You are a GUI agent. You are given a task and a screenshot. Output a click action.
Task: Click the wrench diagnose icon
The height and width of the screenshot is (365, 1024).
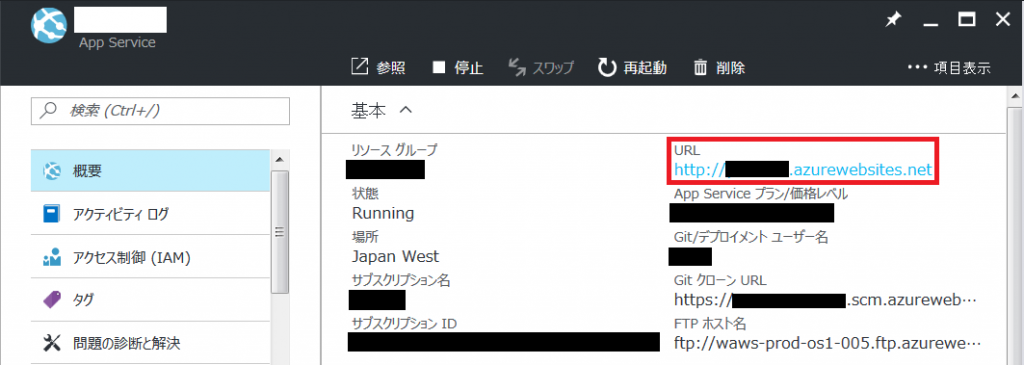pos(51,342)
